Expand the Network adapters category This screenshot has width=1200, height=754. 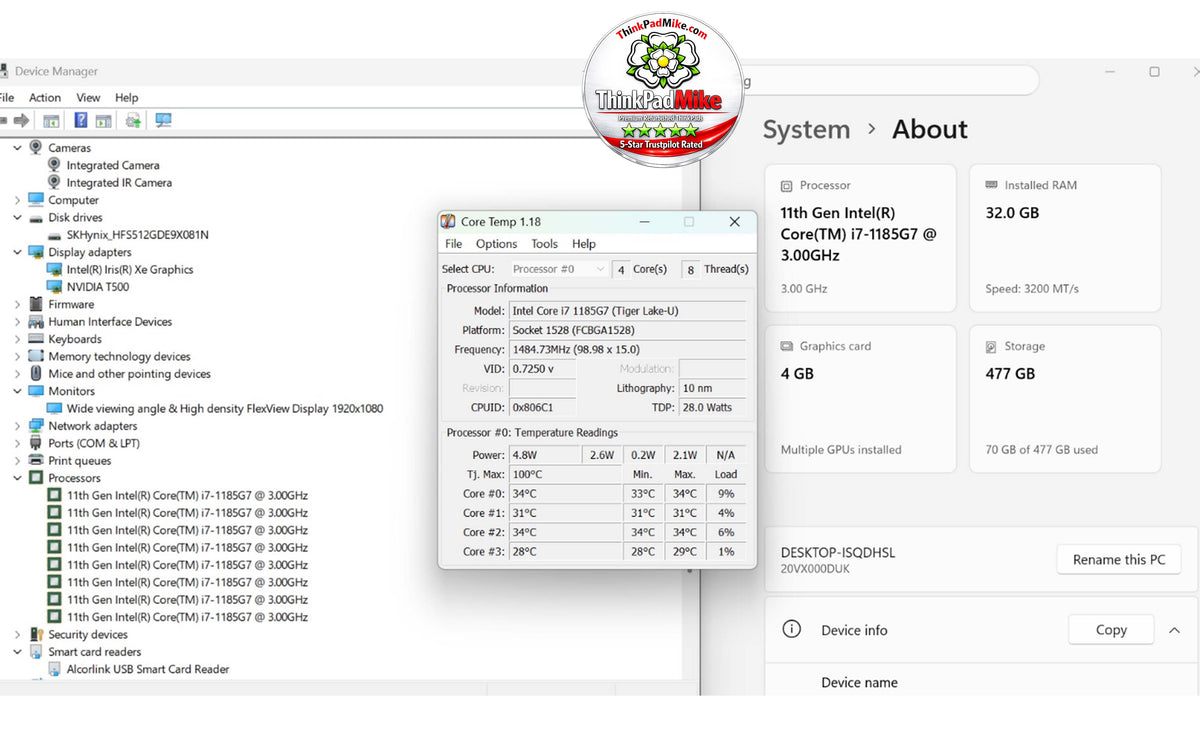tap(17, 426)
